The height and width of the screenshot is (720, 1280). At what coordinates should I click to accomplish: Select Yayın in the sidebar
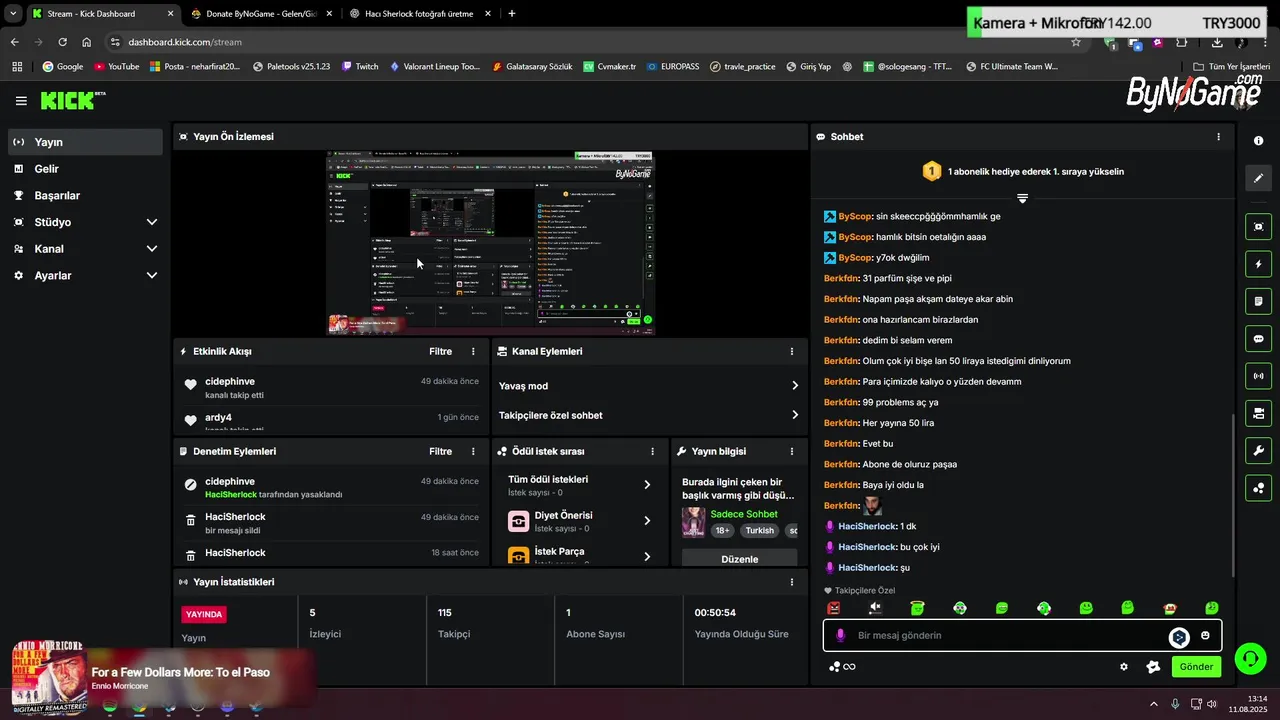pyautogui.click(x=85, y=142)
